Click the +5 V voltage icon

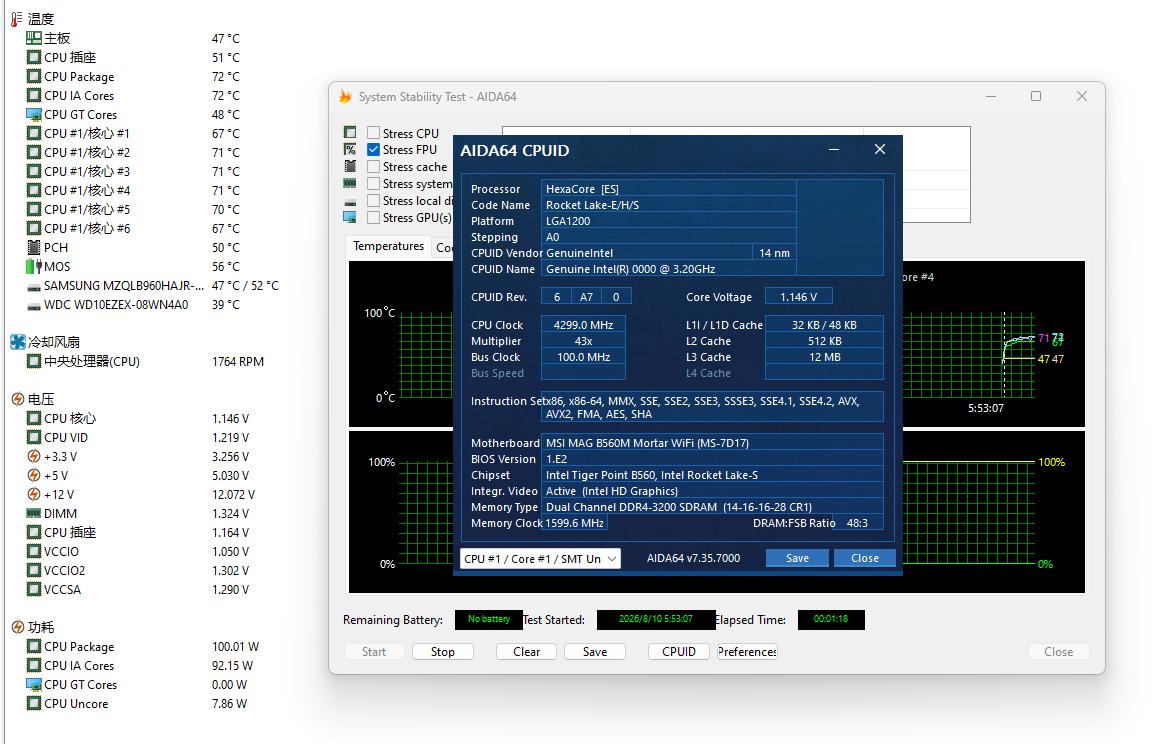(x=34, y=475)
